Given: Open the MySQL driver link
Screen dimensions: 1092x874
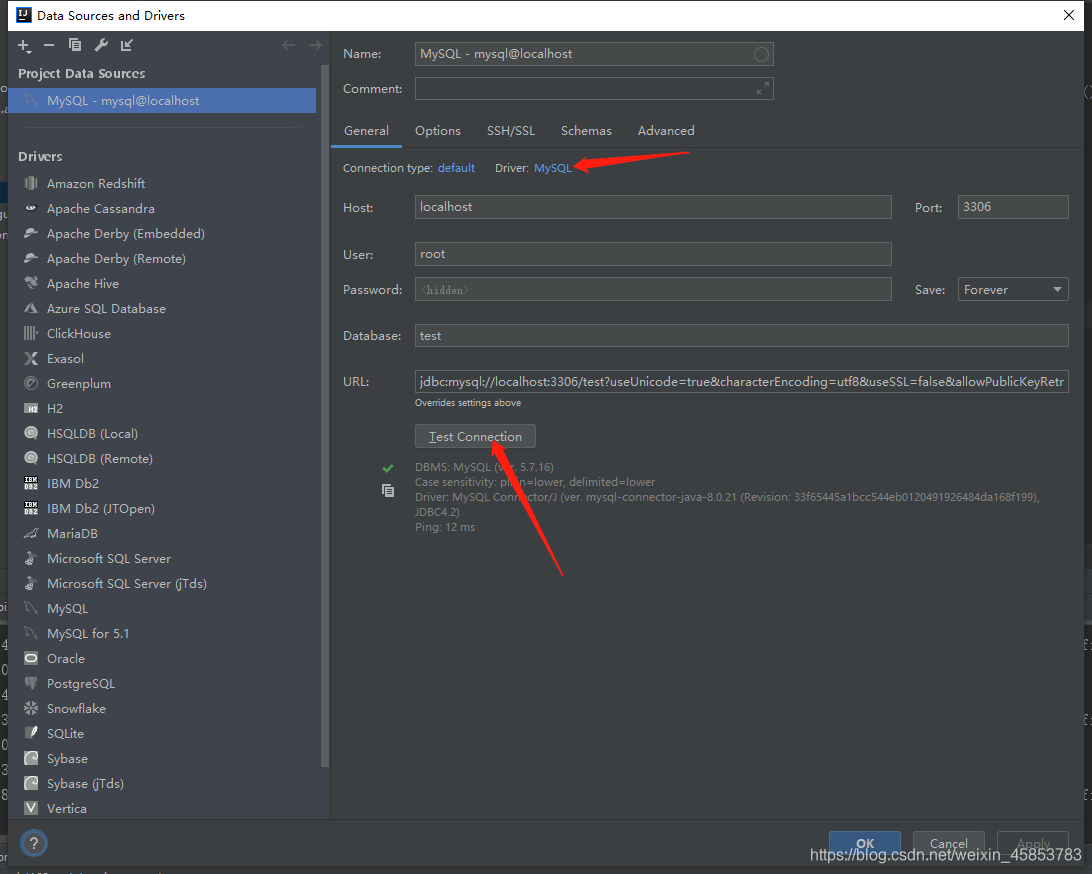Looking at the screenshot, I should [x=553, y=168].
